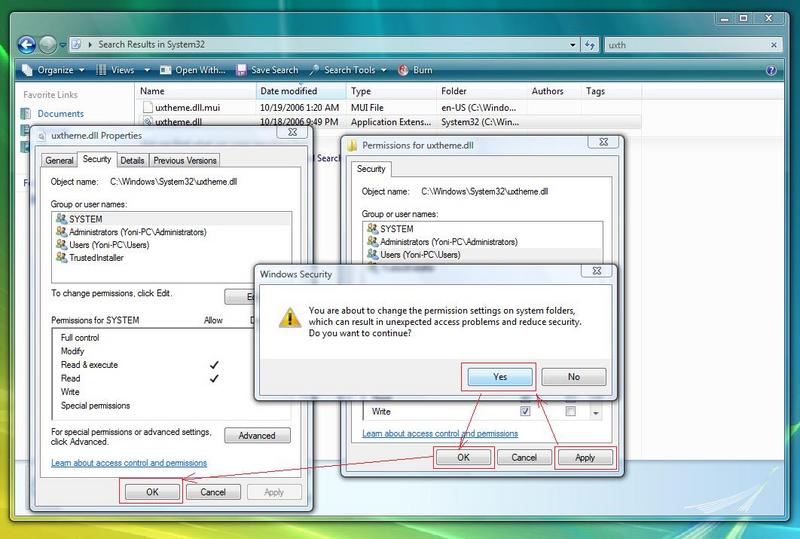Click Yes in Windows Security dialog
Viewport: 800px width, 539px height.
[x=500, y=377]
